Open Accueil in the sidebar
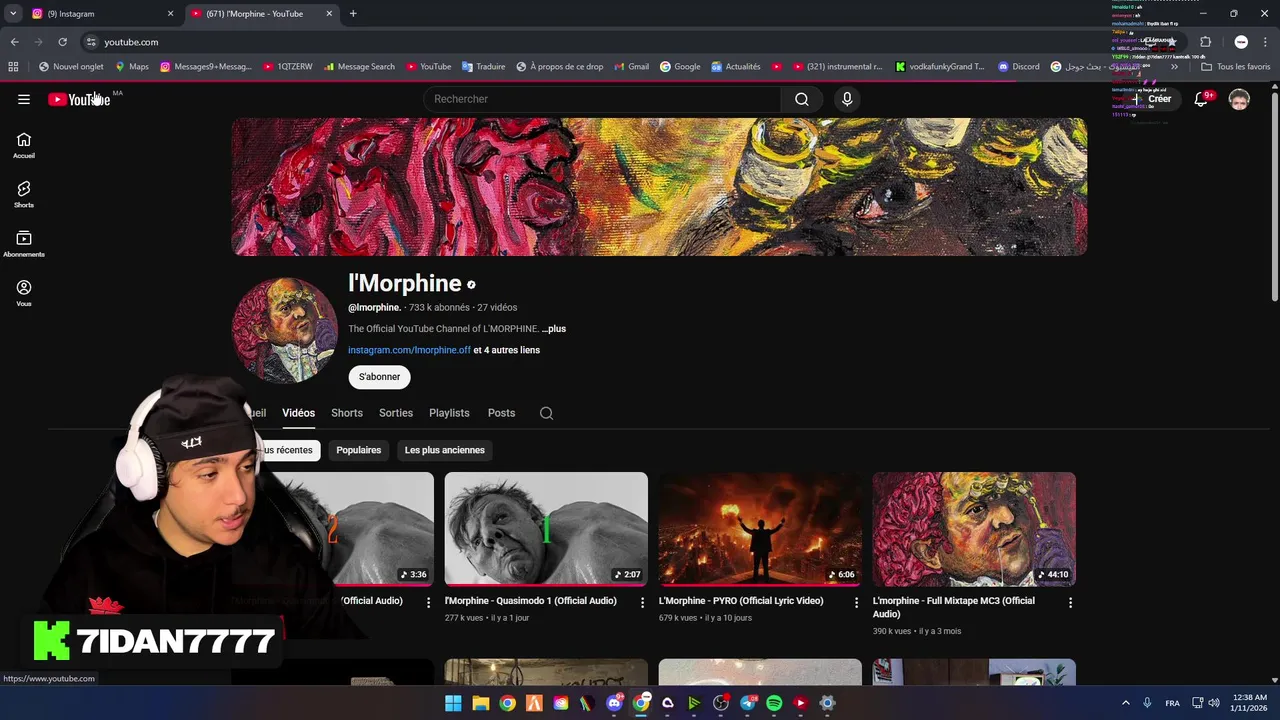 [24, 146]
